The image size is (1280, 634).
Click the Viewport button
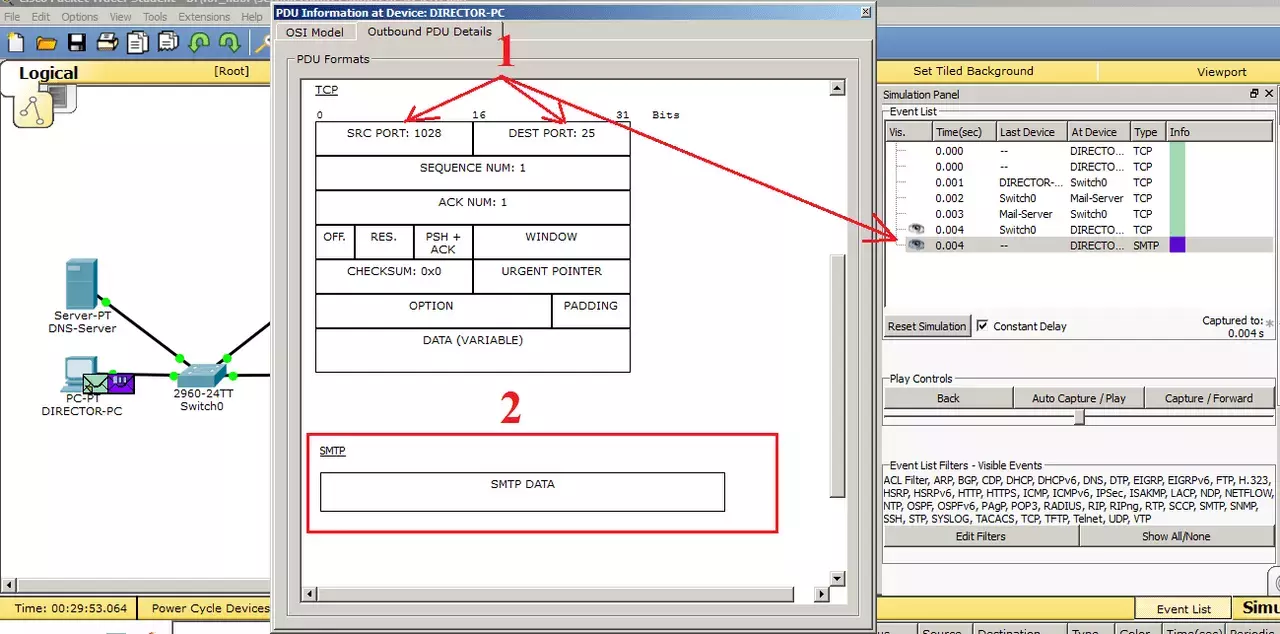tap(1221, 72)
